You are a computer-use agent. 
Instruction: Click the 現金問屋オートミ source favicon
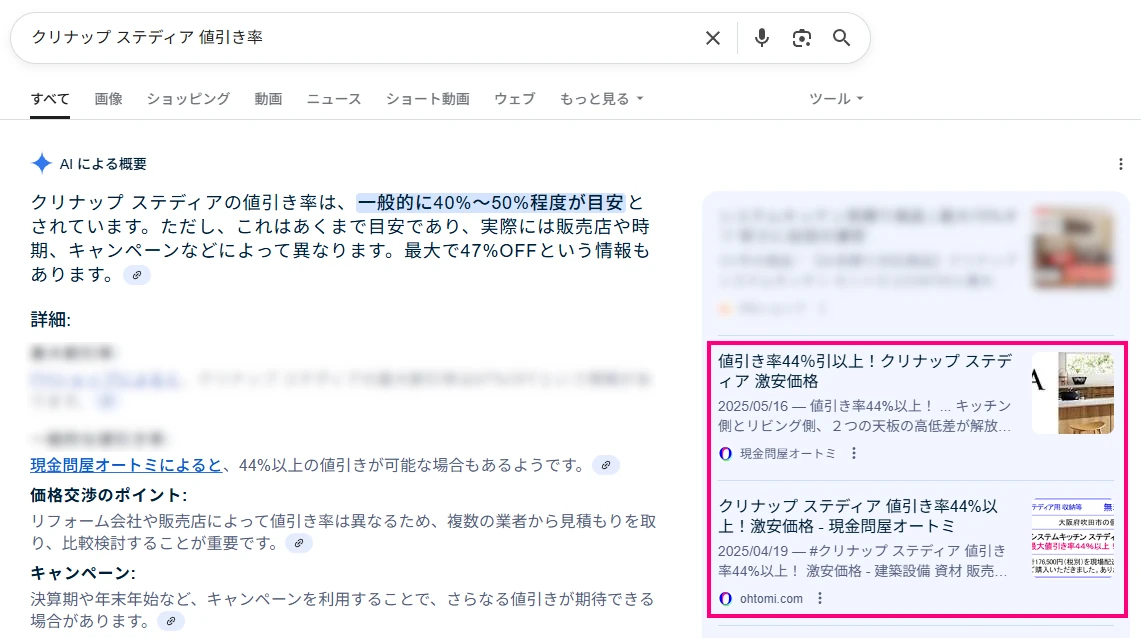pyautogui.click(x=725, y=454)
